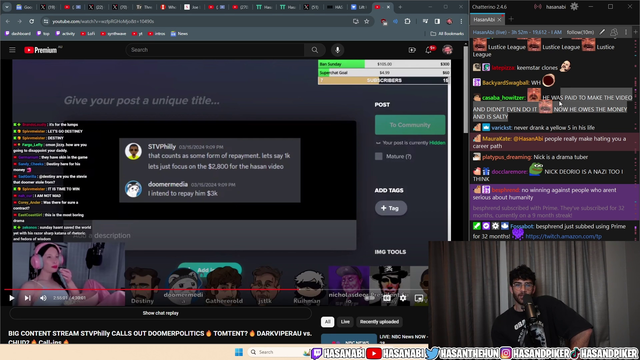Open the intros bookmark
This screenshot has width=640, height=360.
[157, 33]
